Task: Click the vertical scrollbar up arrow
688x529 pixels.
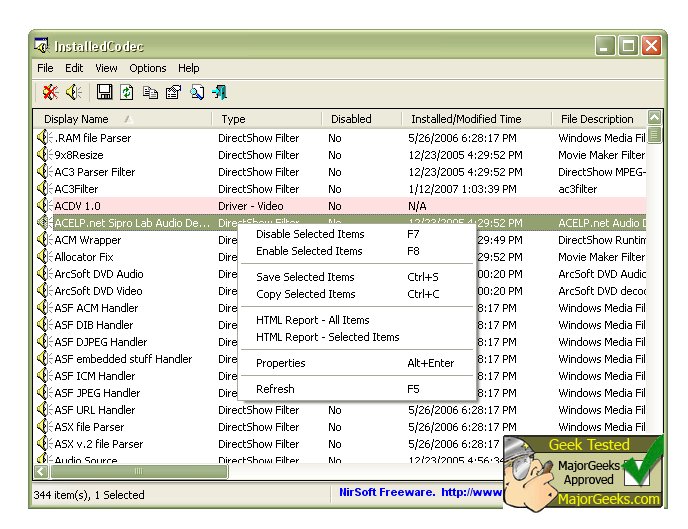Action: 655,118
